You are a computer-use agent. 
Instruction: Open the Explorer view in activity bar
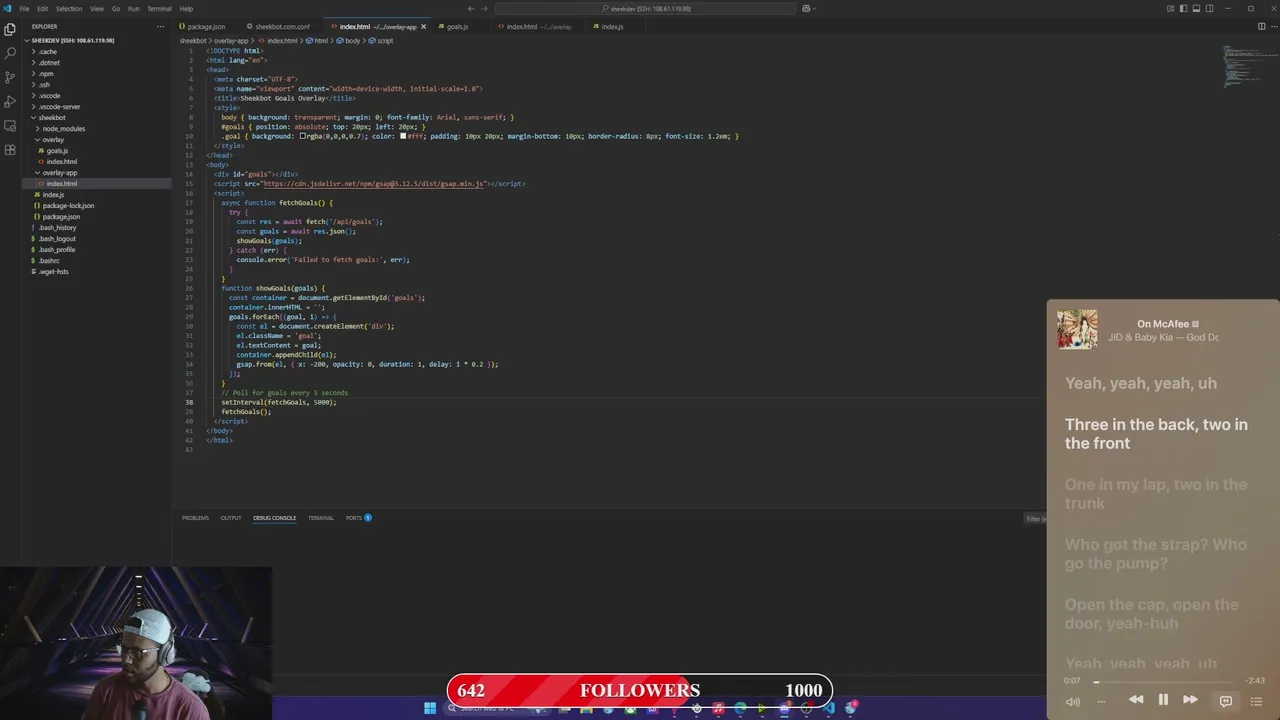click(x=10, y=29)
